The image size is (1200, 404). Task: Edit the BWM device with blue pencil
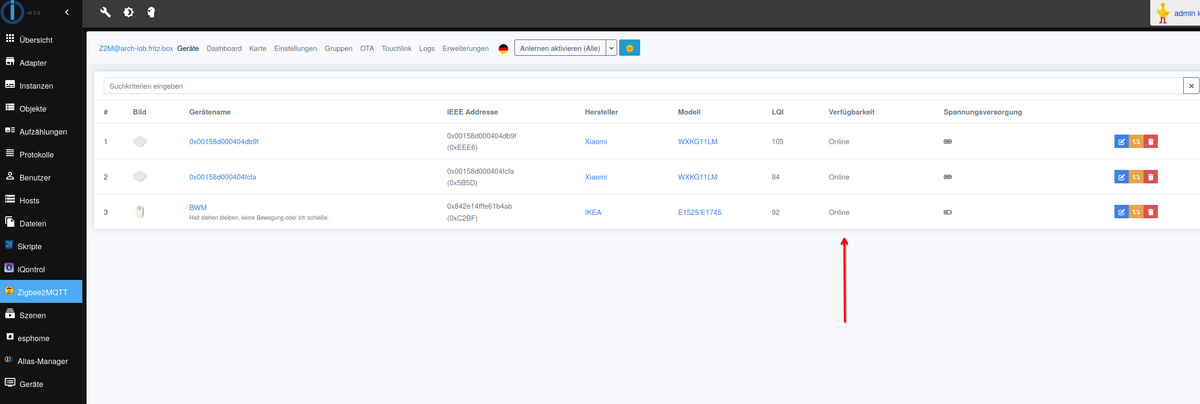1121,212
